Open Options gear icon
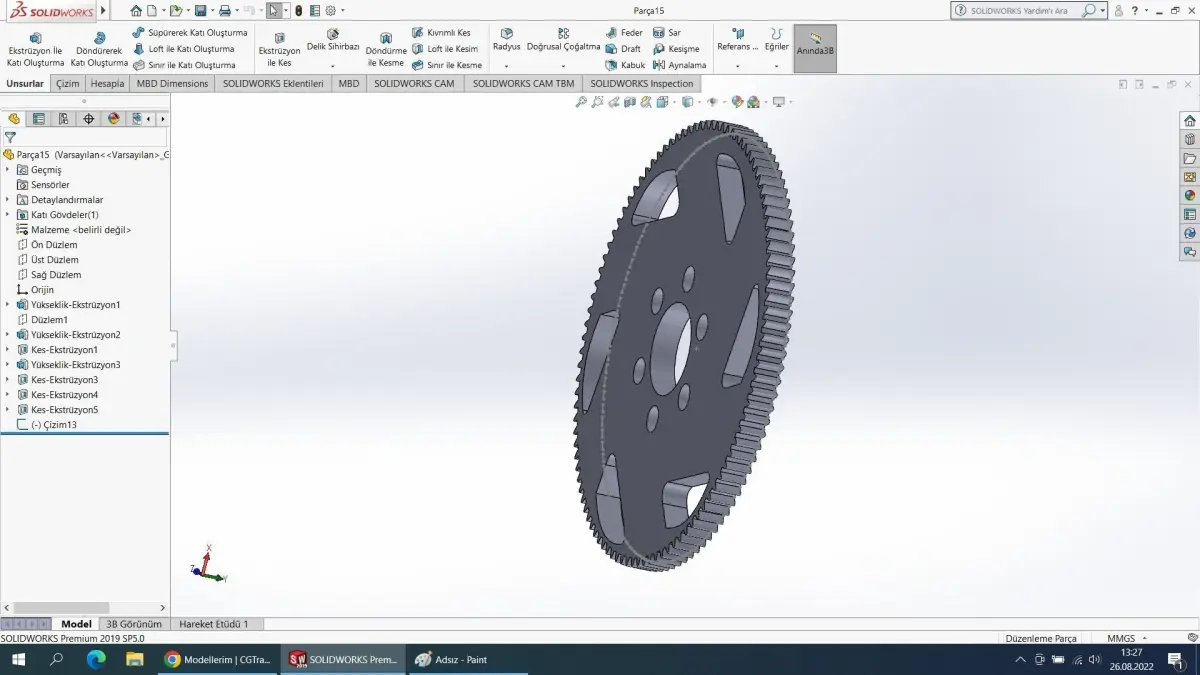The height and width of the screenshot is (675, 1200). point(330,10)
